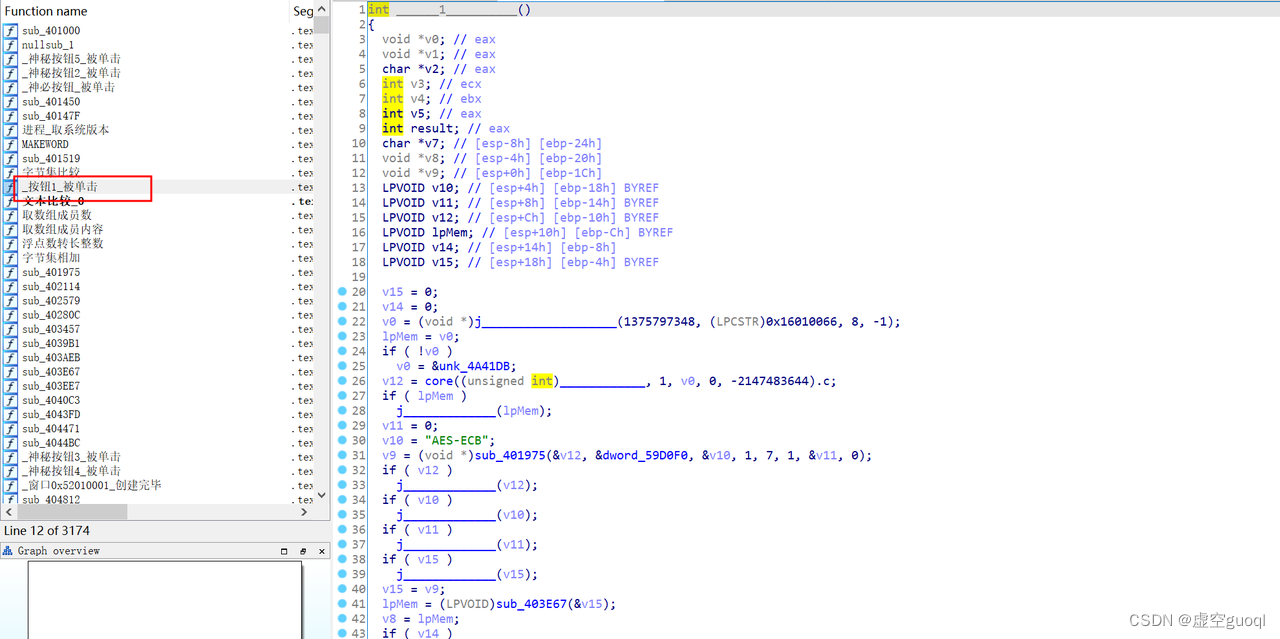Toggle the blue marker next to line 41
Viewport: 1280px width, 639px height.
pos(342,604)
